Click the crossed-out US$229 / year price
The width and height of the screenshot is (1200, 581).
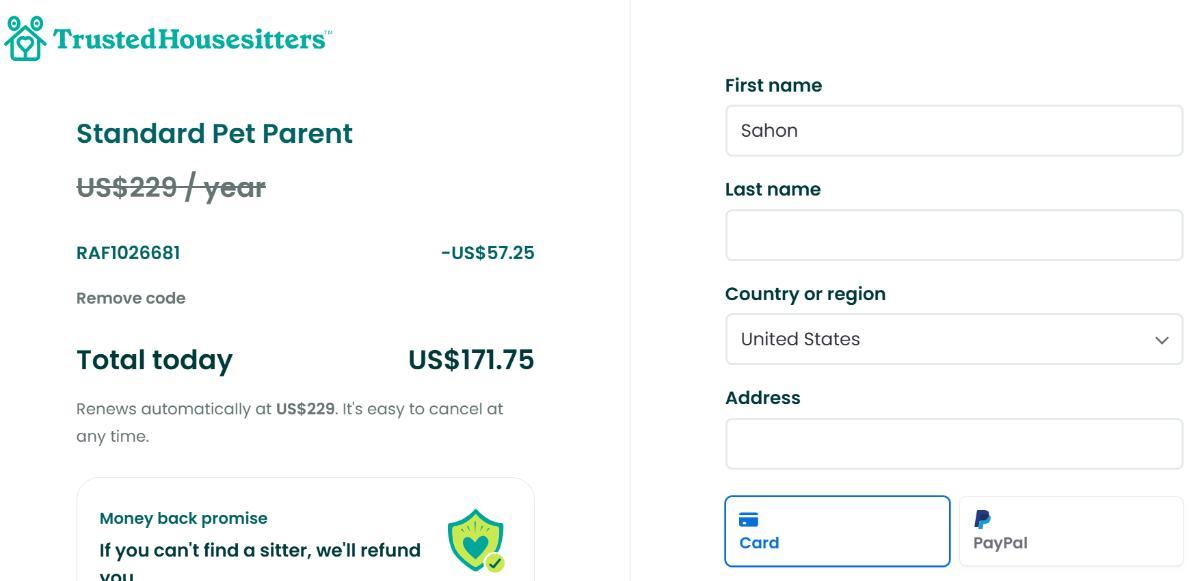(x=171, y=187)
